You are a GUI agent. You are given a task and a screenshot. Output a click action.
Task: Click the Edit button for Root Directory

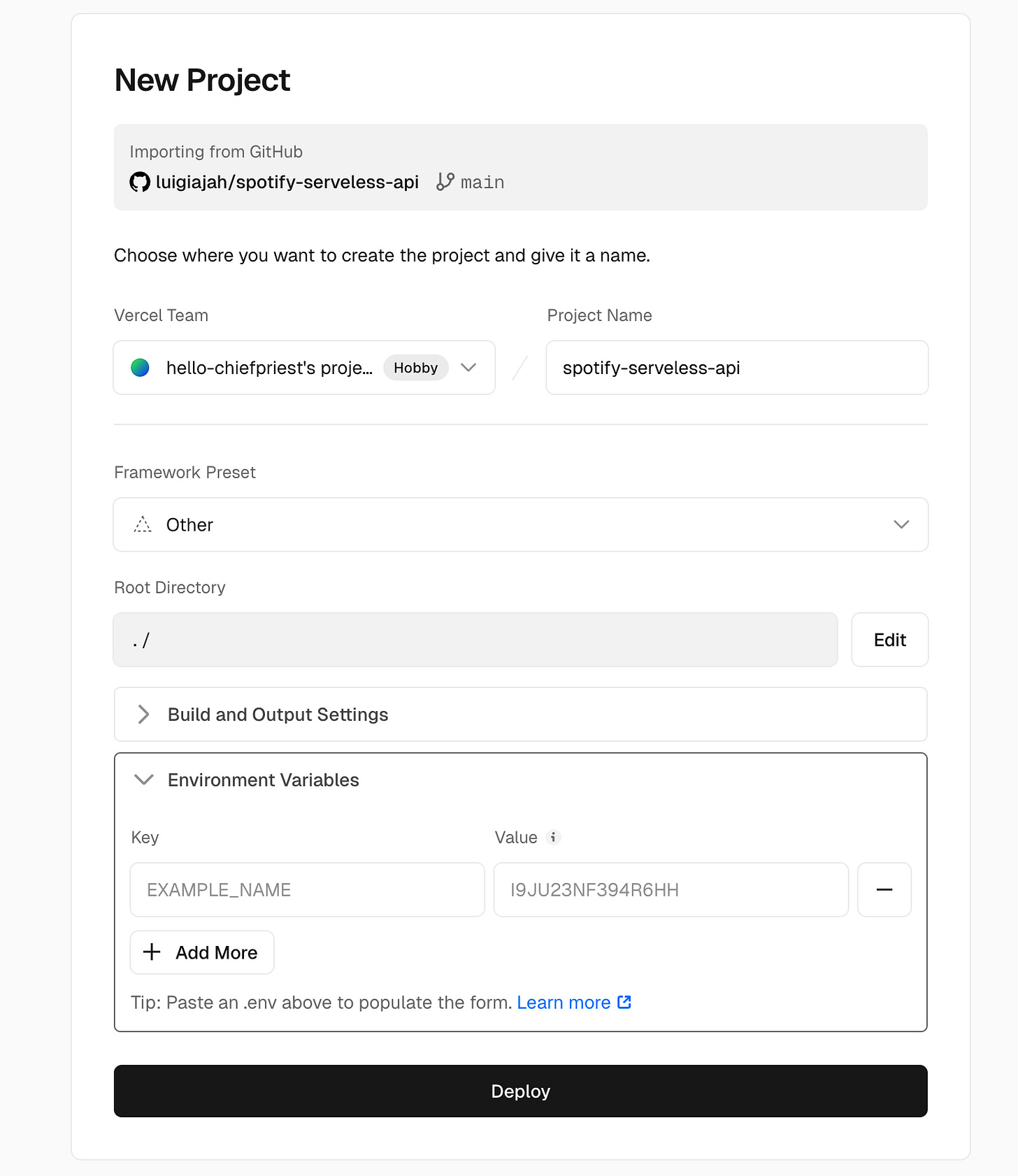pyautogui.click(x=890, y=640)
